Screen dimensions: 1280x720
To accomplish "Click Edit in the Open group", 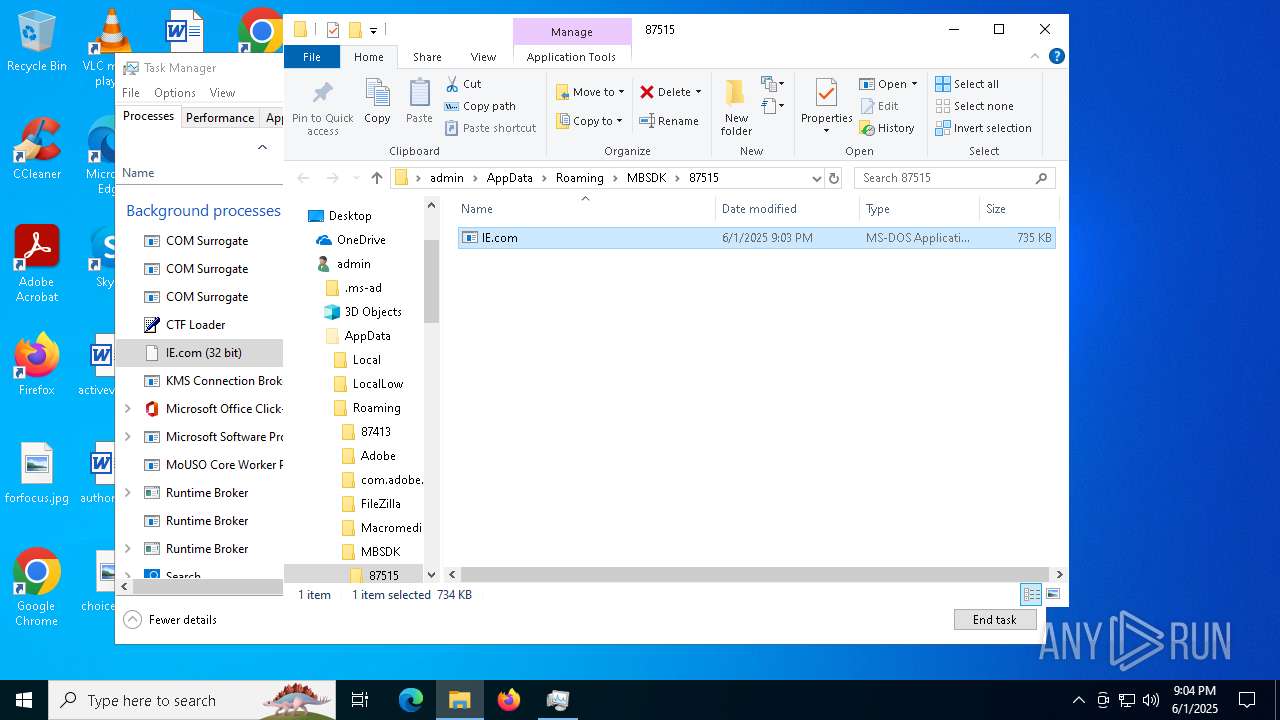I will 878,106.
